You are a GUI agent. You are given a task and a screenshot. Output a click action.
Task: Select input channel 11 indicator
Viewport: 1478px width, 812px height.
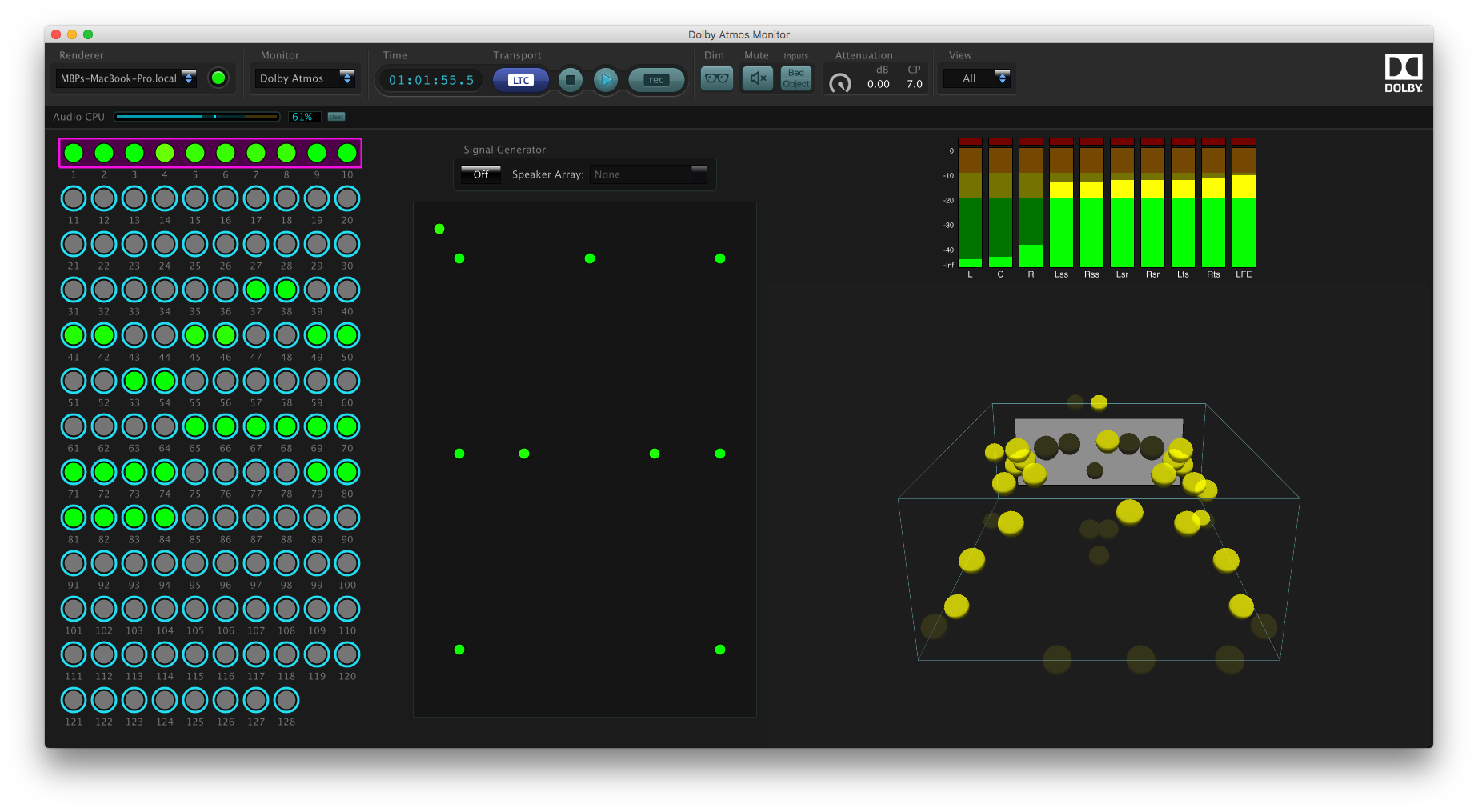point(74,198)
